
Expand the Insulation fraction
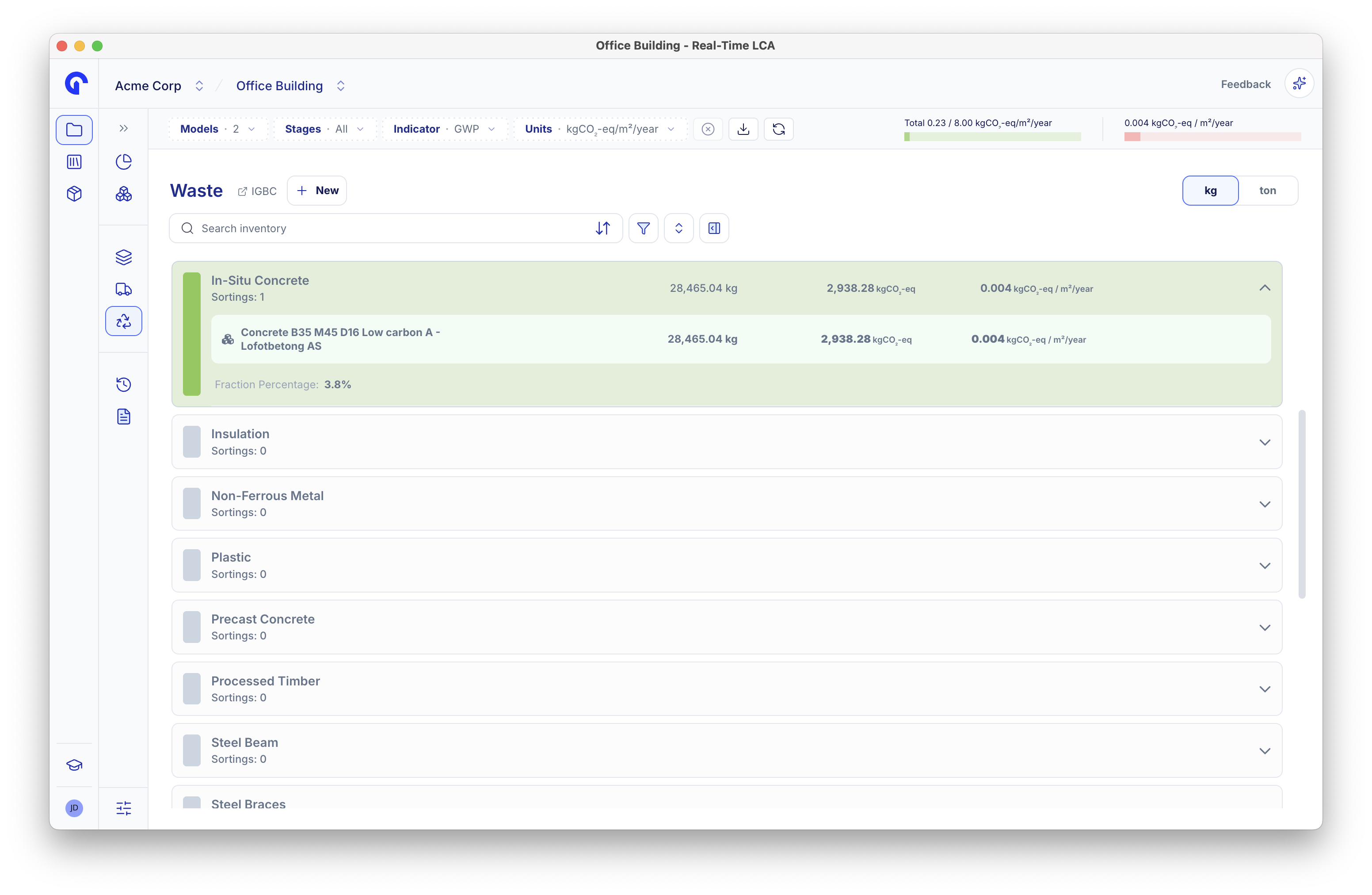tap(1264, 442)
